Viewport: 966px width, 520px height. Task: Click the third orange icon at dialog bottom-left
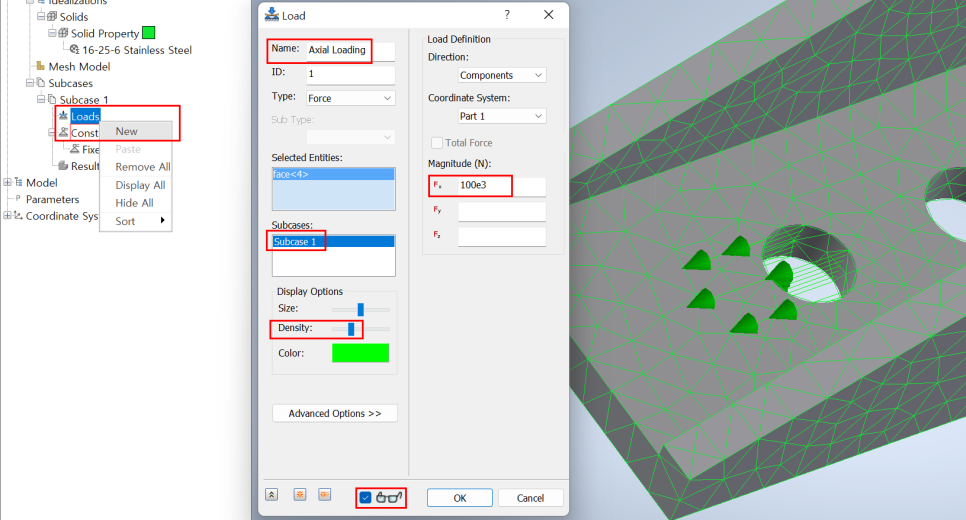(x=323, y=495)
